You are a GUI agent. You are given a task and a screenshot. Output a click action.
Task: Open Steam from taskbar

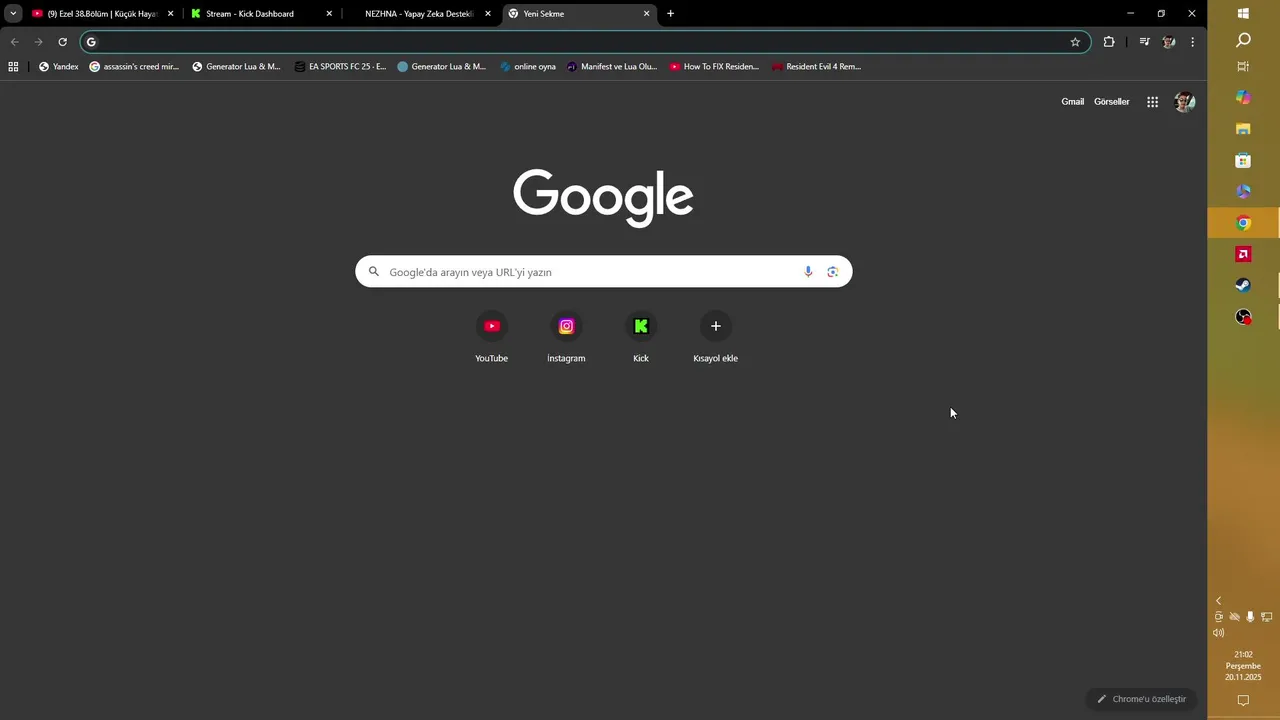(1243, 285)
